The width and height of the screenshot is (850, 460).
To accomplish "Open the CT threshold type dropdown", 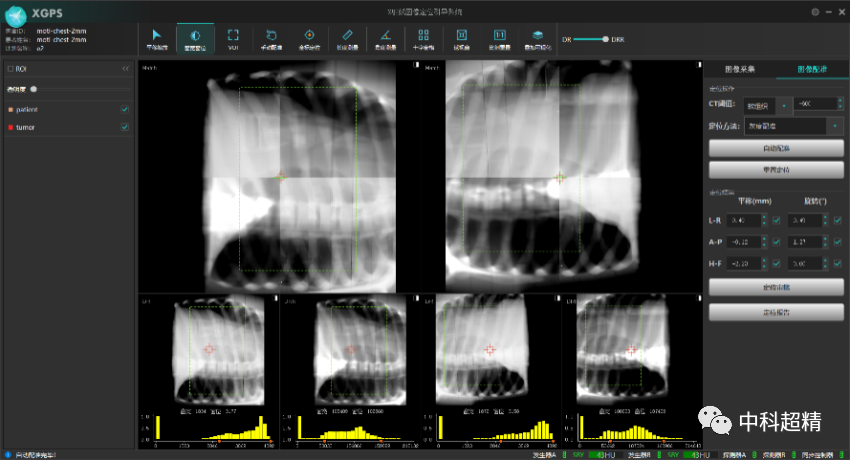I will click(x=784, y=104).
